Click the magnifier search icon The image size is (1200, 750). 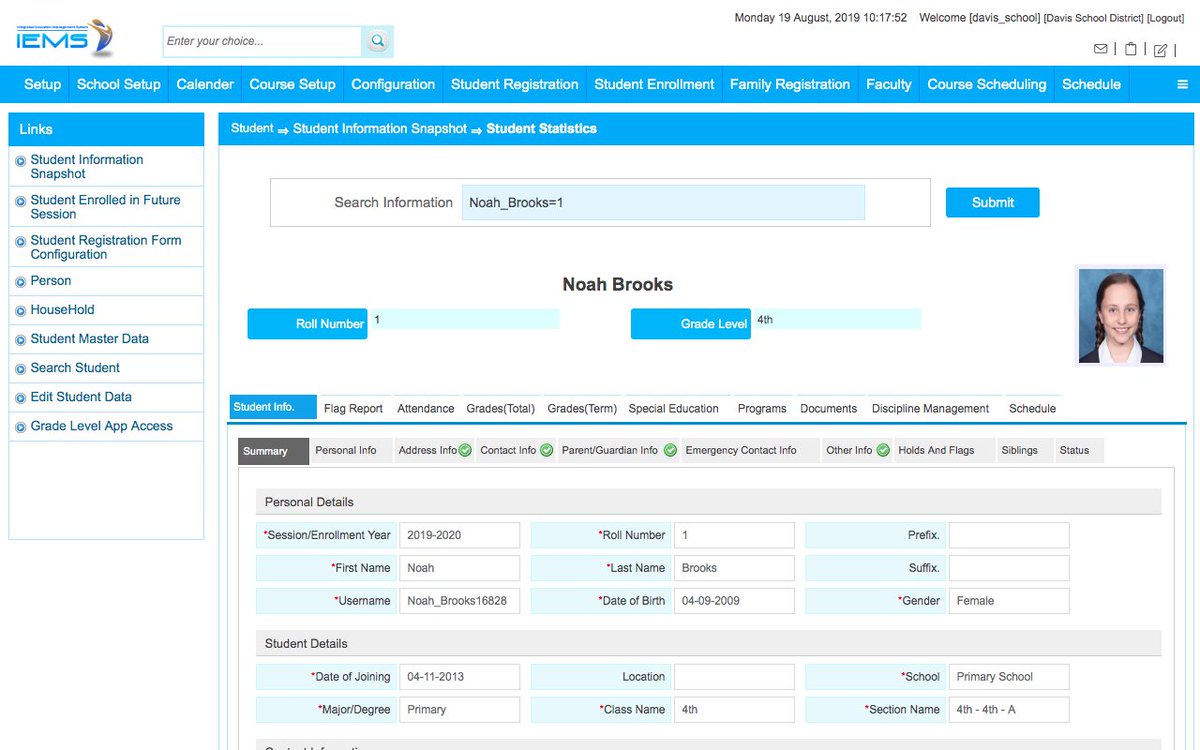[x=377, y=41]
